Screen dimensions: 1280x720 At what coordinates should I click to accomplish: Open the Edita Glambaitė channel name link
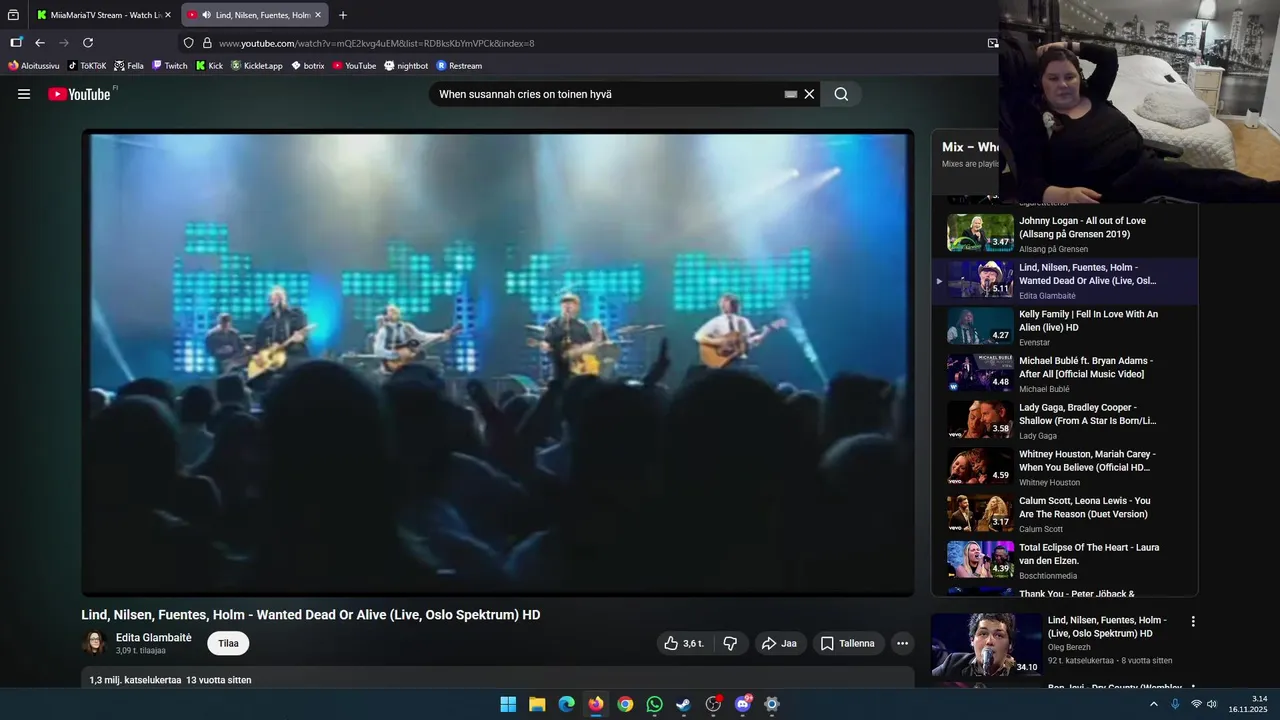click(153, 637)
